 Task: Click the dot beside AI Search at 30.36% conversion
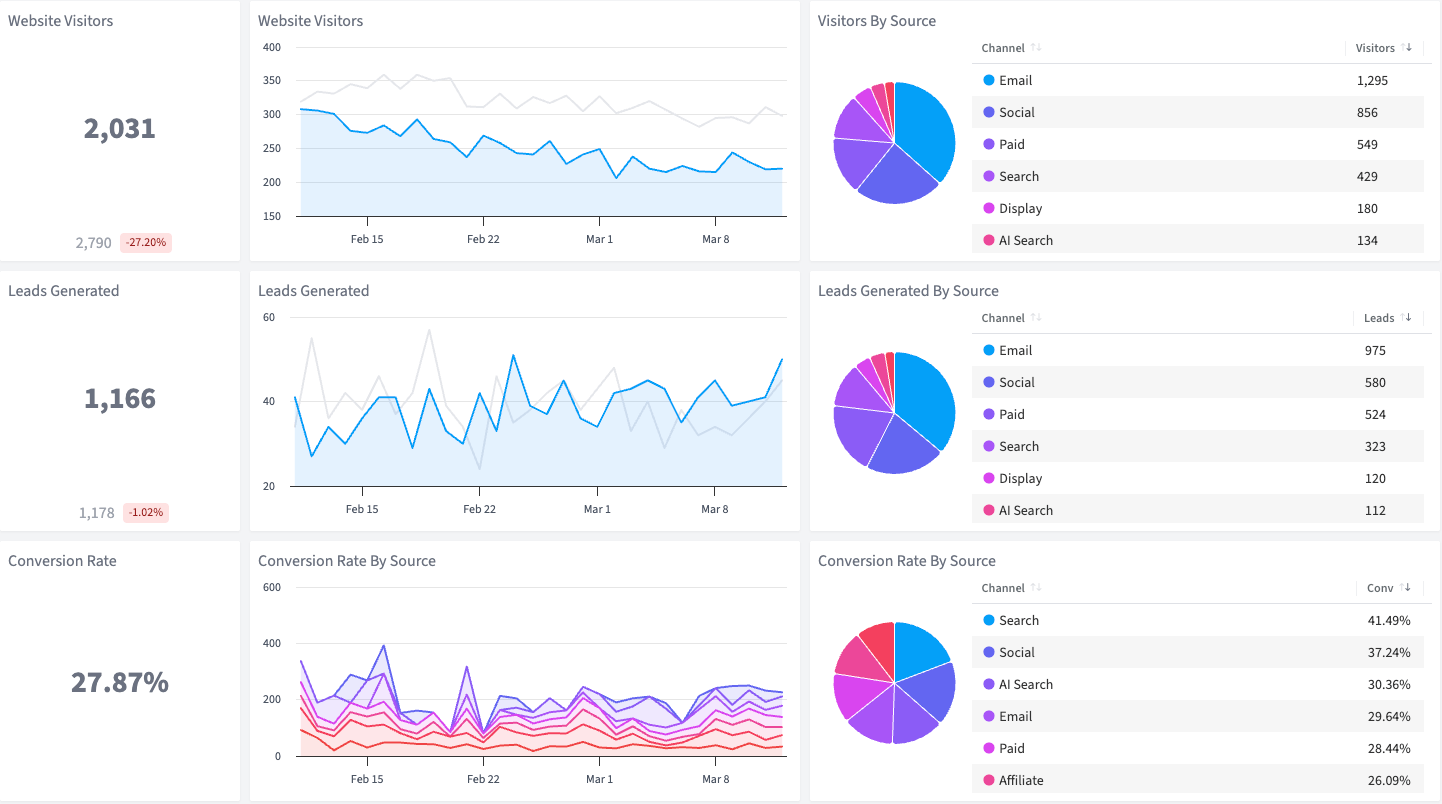[989, 684]
